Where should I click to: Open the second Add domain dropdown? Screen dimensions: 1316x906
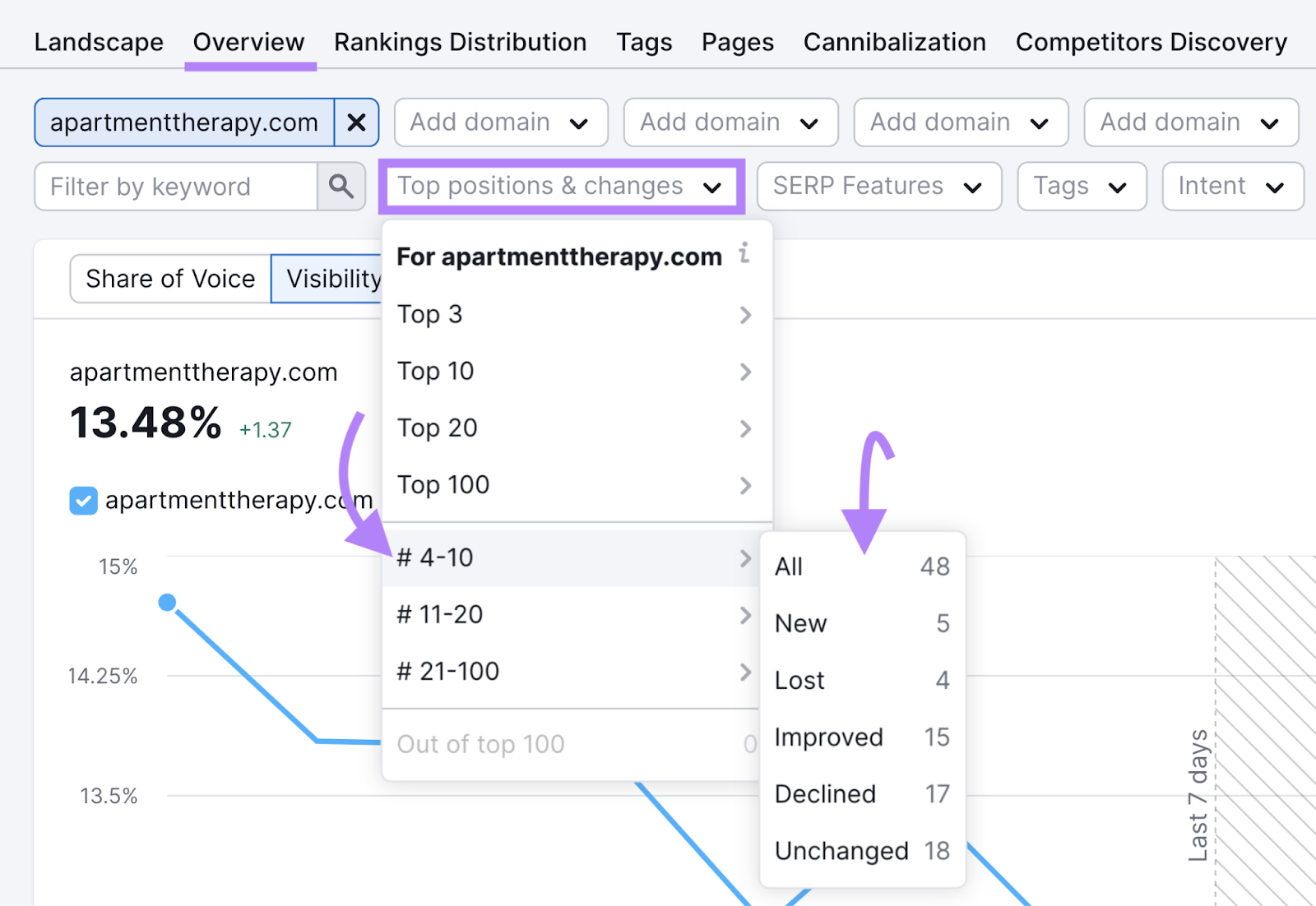click(x=730, y=122)
